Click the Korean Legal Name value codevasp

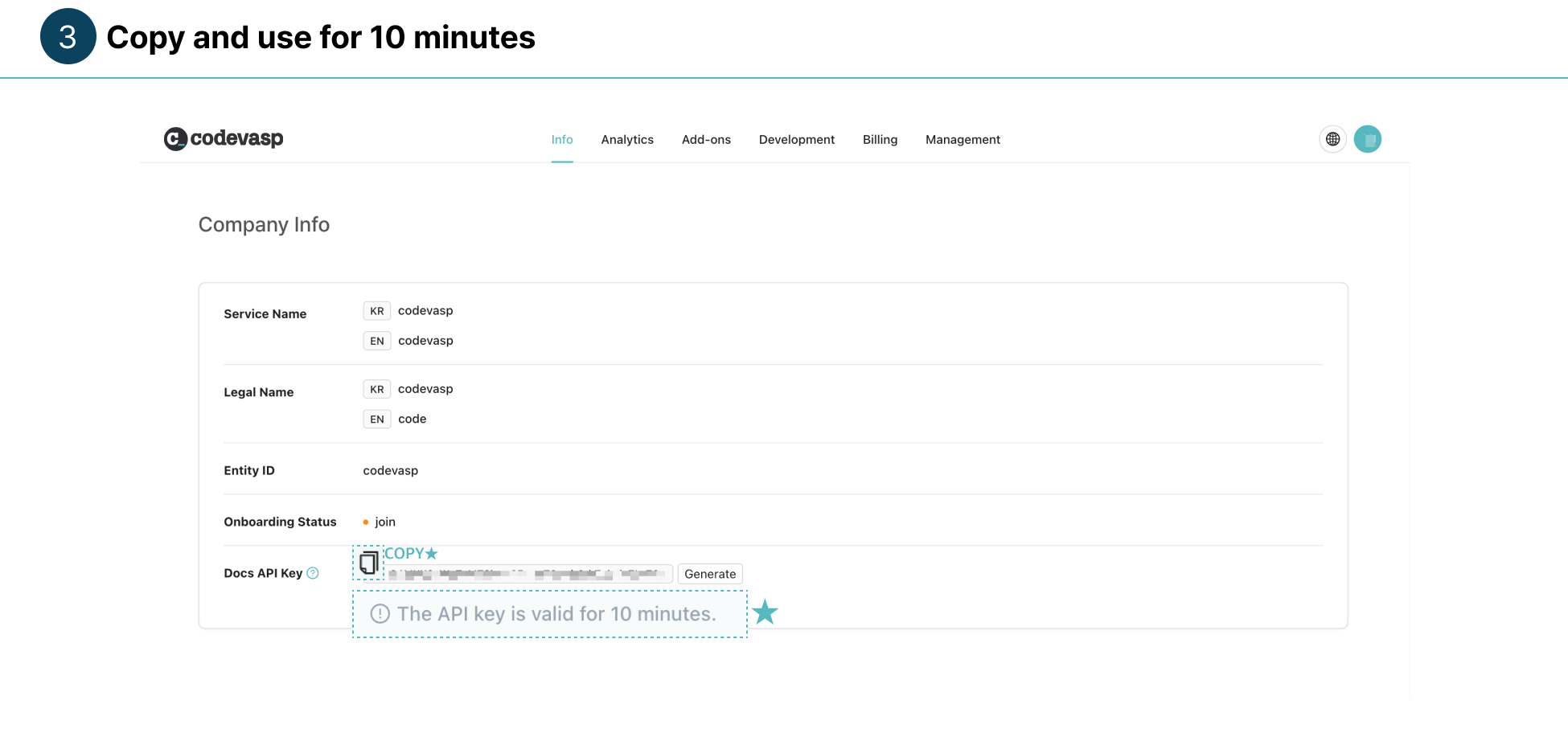(425, 389)
